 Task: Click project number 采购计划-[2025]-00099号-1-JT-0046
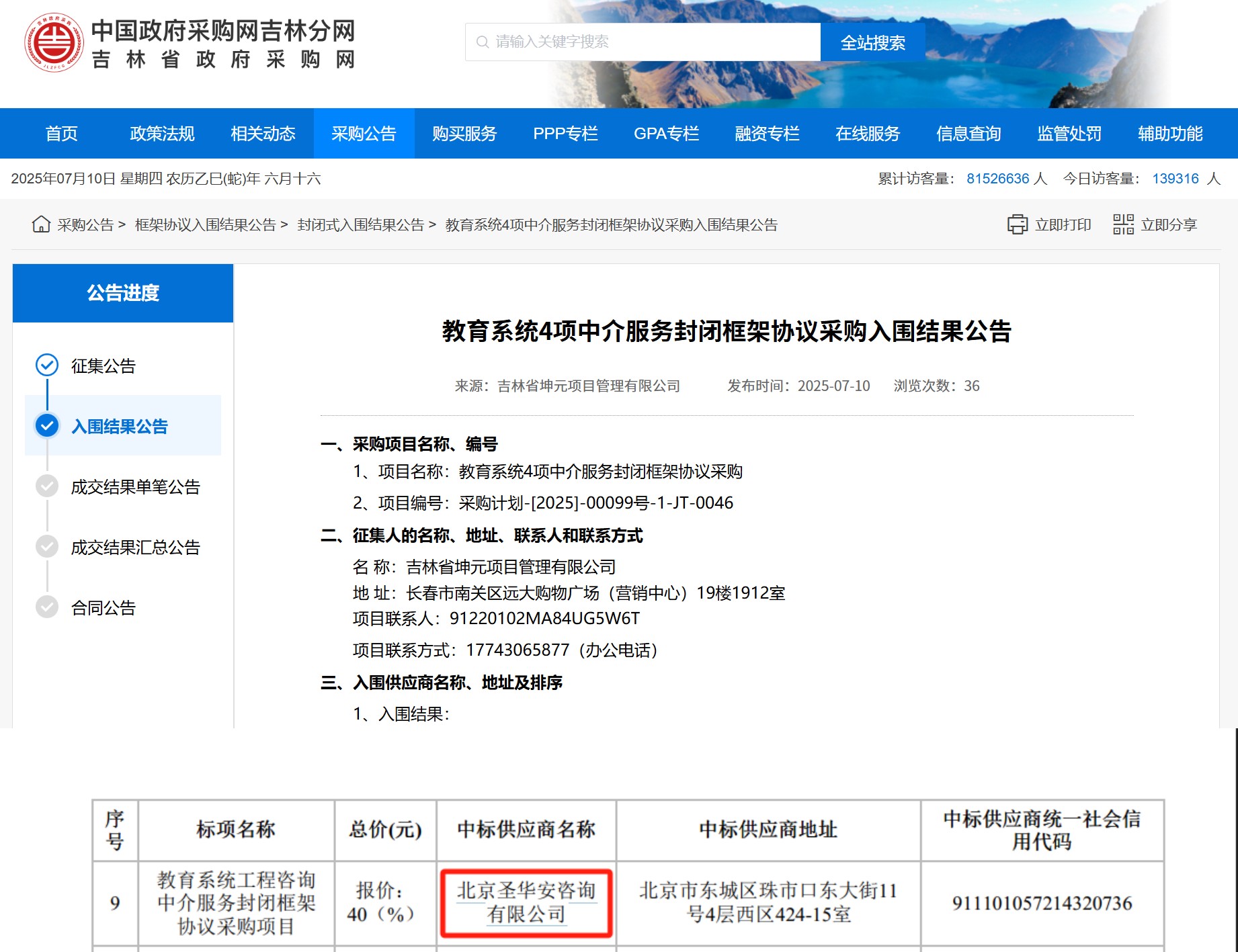tap(596, 503)
